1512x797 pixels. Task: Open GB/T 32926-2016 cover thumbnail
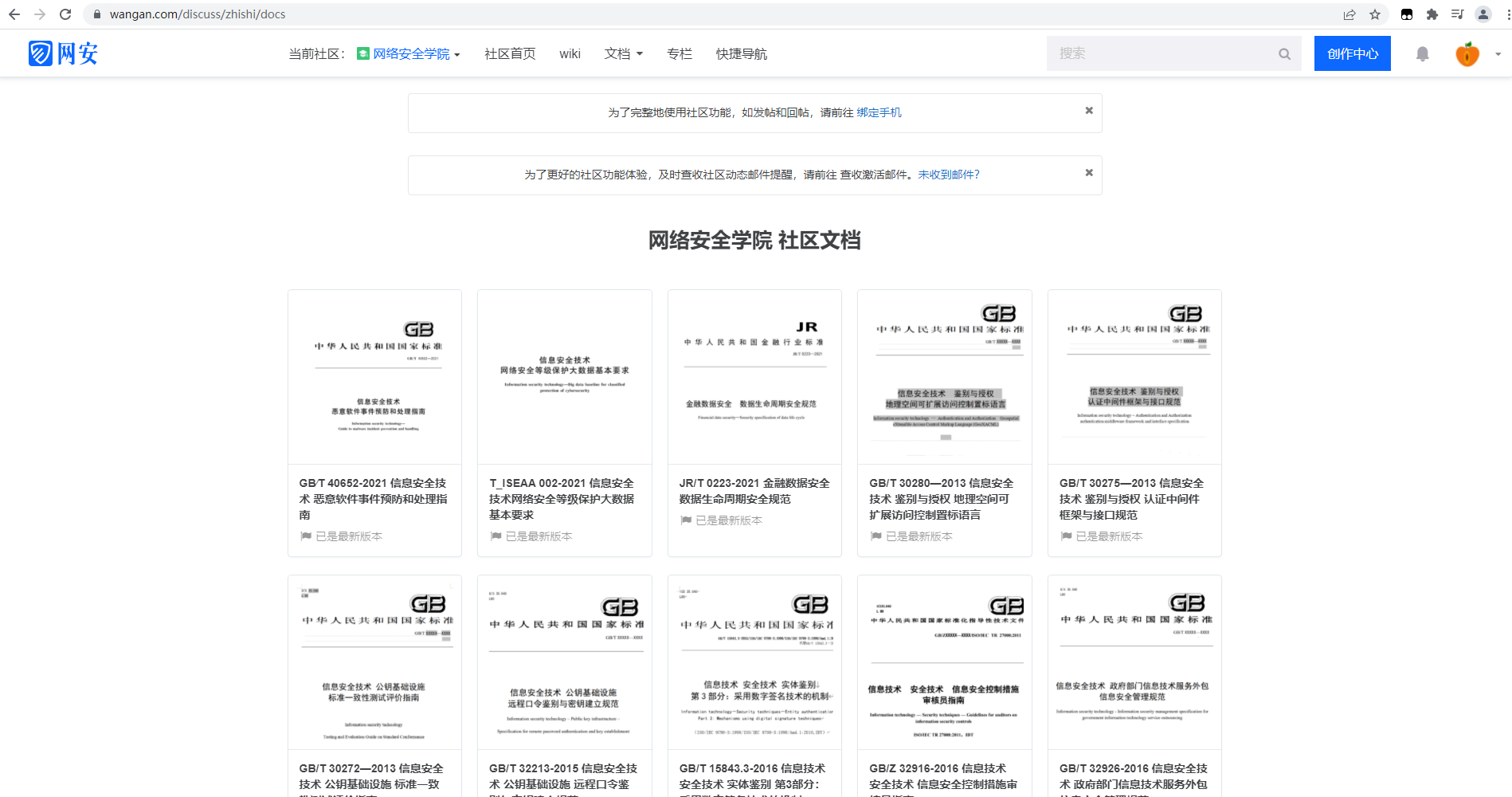point(1134,662)
